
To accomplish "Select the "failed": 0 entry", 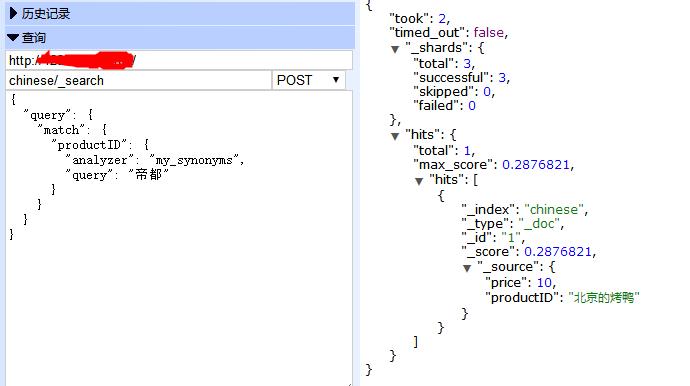I will point(444,106).
